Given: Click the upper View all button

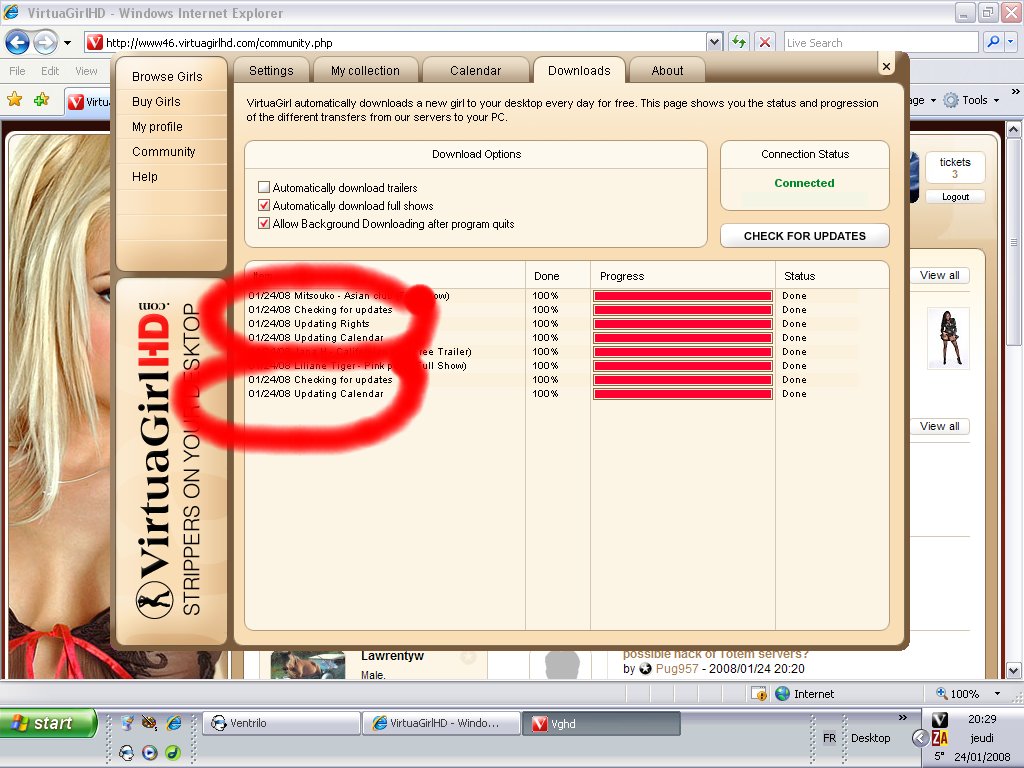Looking at the screenshot, I should [x=940, y=276].
